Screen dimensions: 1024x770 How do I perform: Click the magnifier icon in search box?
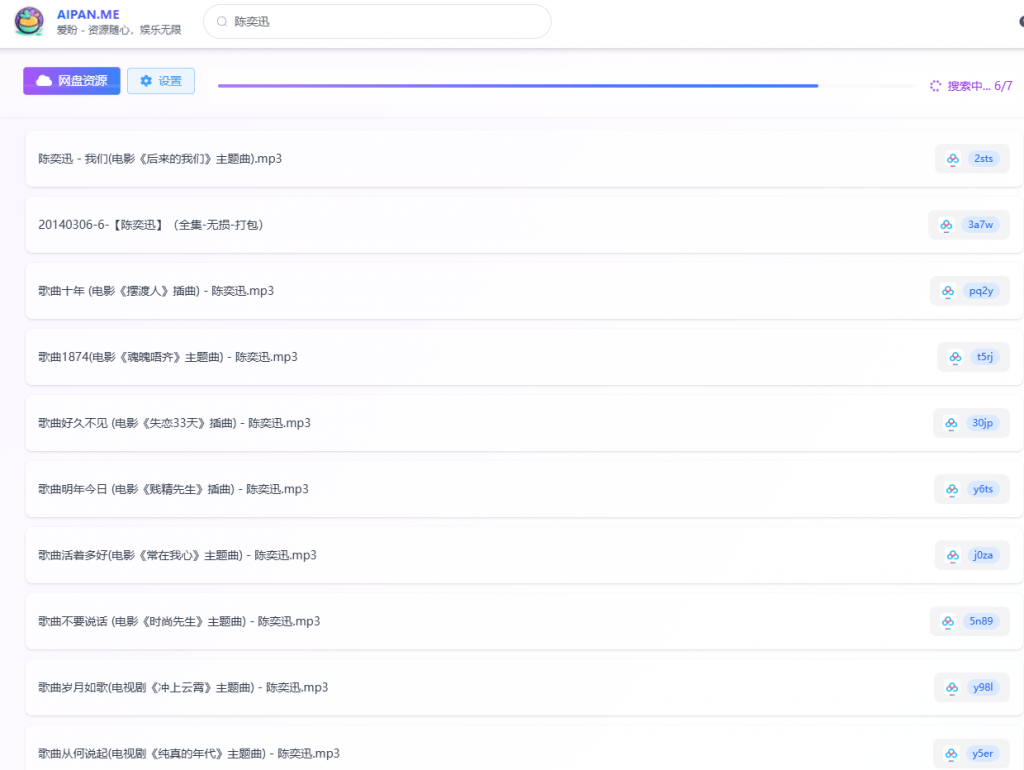[222, 21]
